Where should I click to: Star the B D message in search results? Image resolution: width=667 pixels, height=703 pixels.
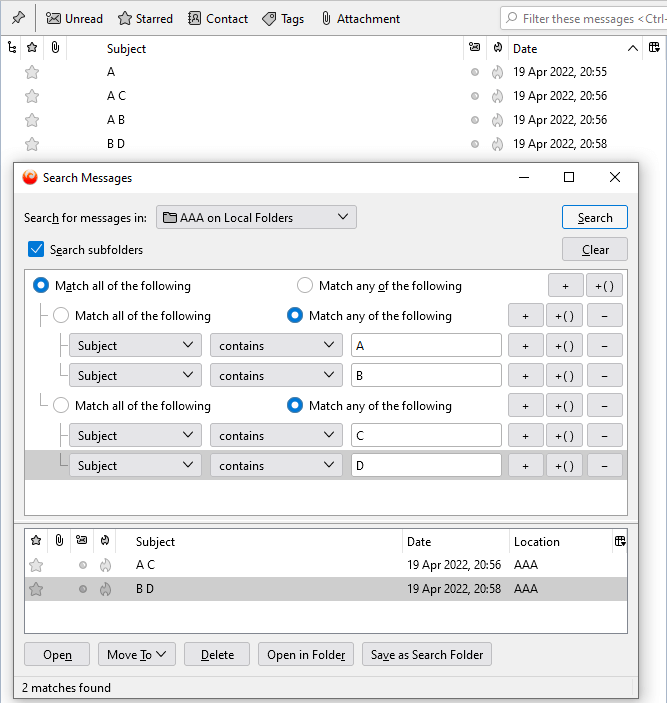(36, 589)
